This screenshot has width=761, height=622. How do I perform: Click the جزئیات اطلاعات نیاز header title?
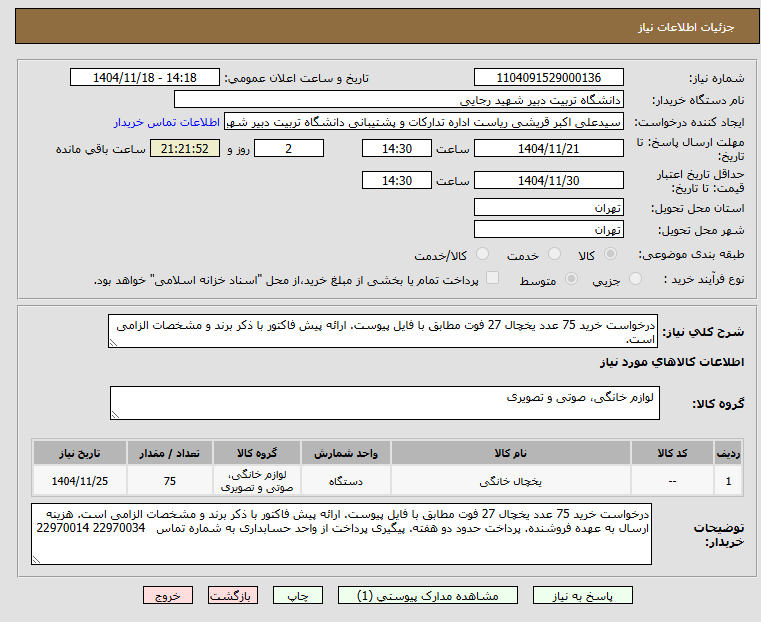686,27
